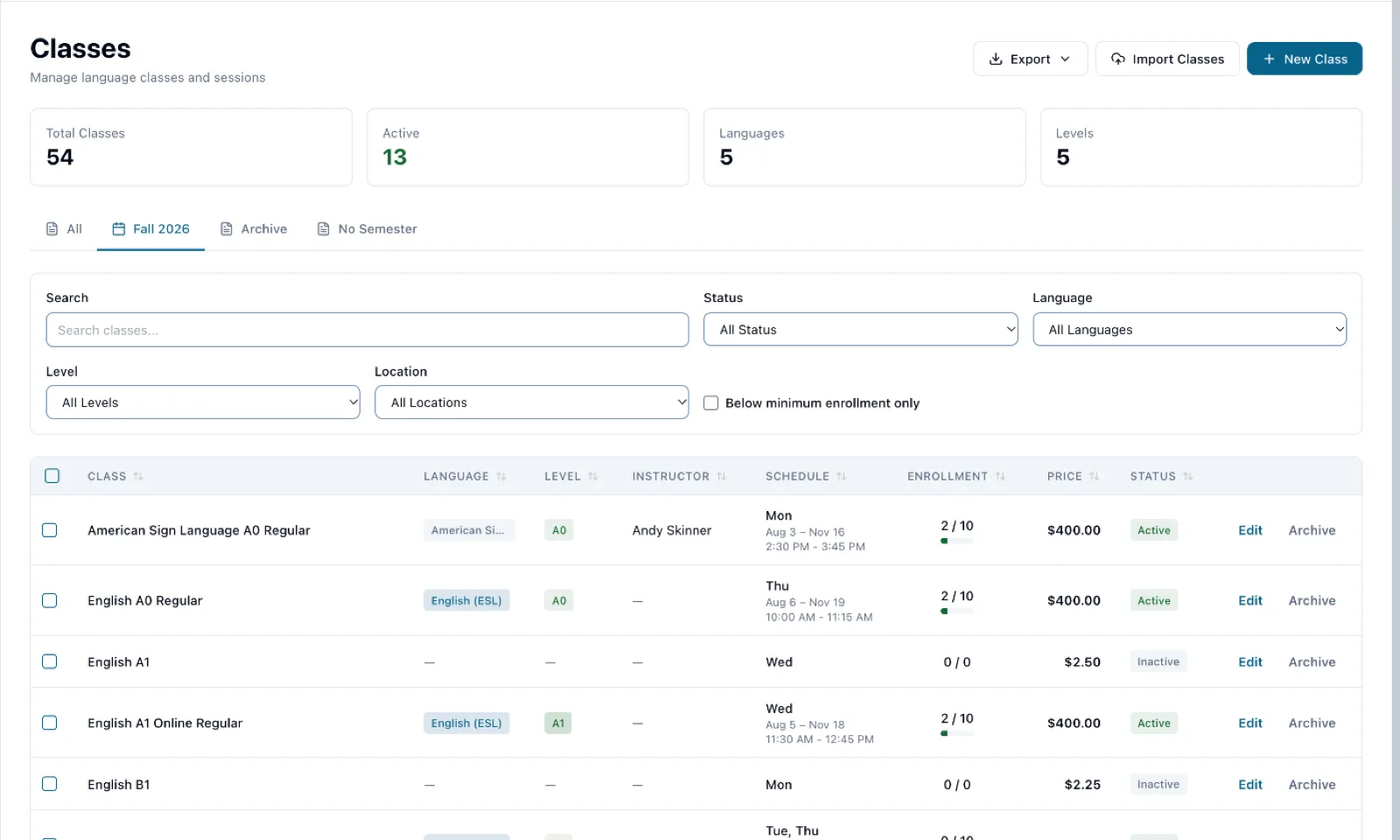Check the English A0 Regular row checkbox

[x=50, y=600]
